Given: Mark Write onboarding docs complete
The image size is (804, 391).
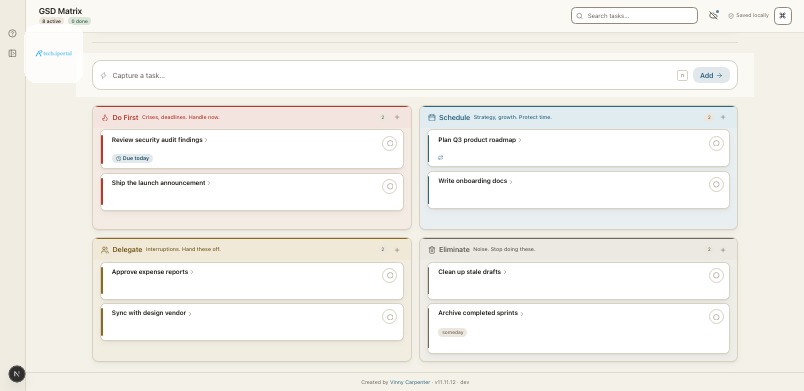Looking at the screenshot, I should click(x=716, y=184).
